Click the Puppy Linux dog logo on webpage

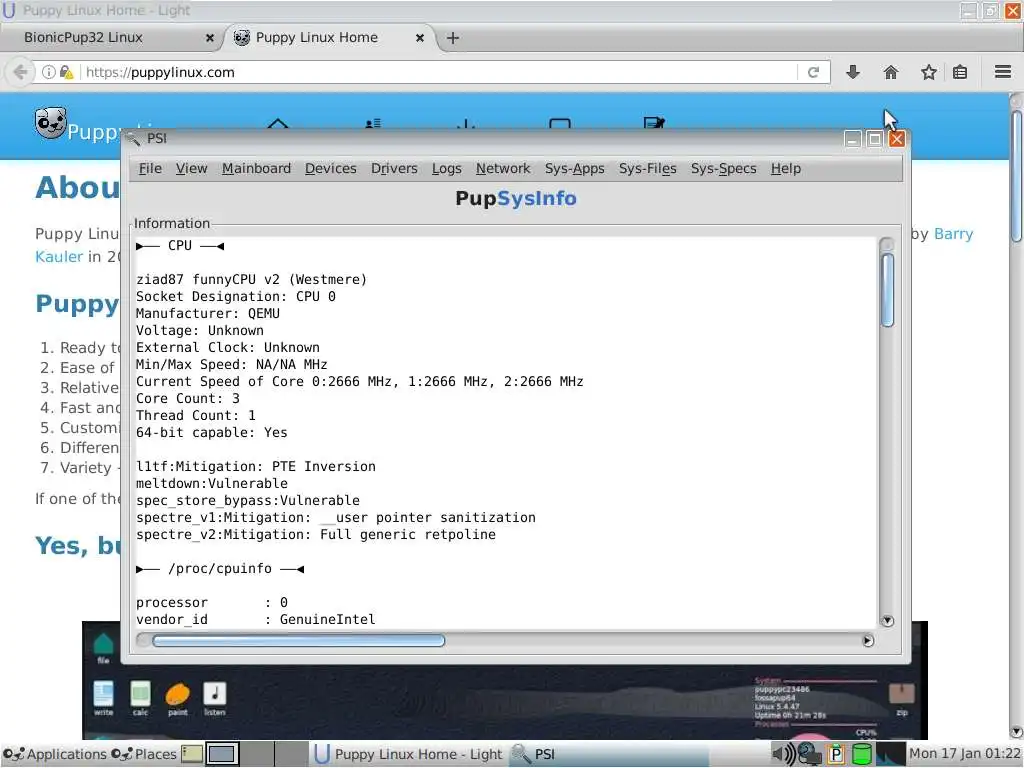(50, 123)
